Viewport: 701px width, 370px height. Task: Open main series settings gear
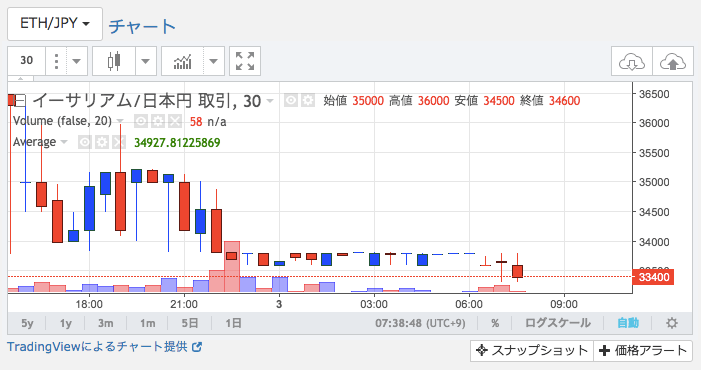click(308, 101)
